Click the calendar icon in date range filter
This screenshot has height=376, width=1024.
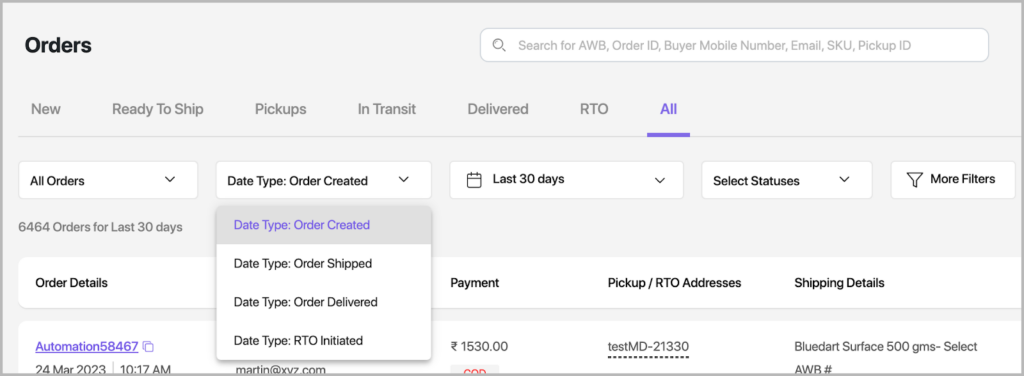(474, 180)
